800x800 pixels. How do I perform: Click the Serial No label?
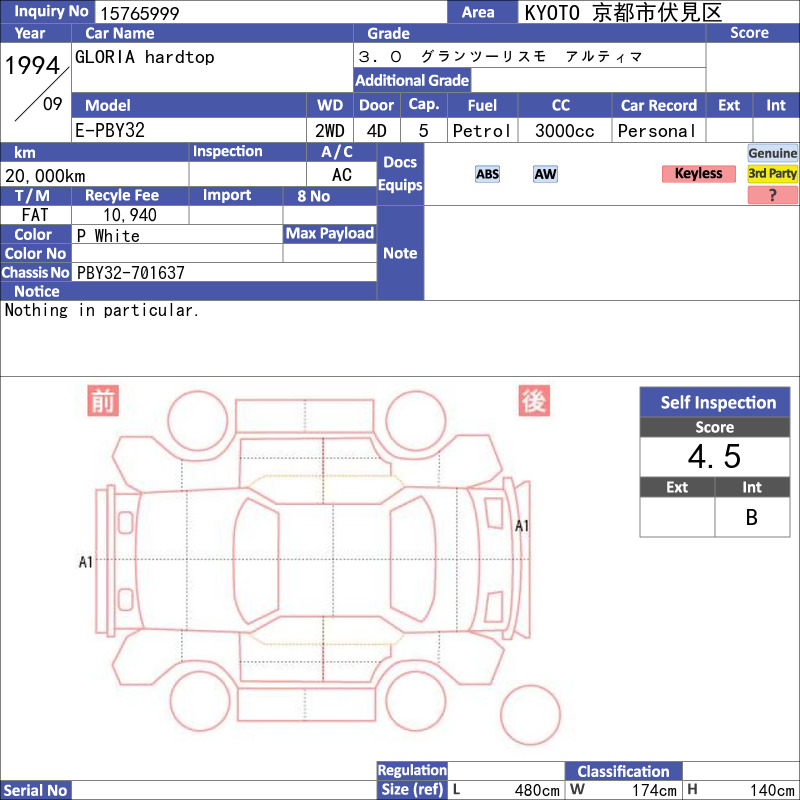coord(35,790)
